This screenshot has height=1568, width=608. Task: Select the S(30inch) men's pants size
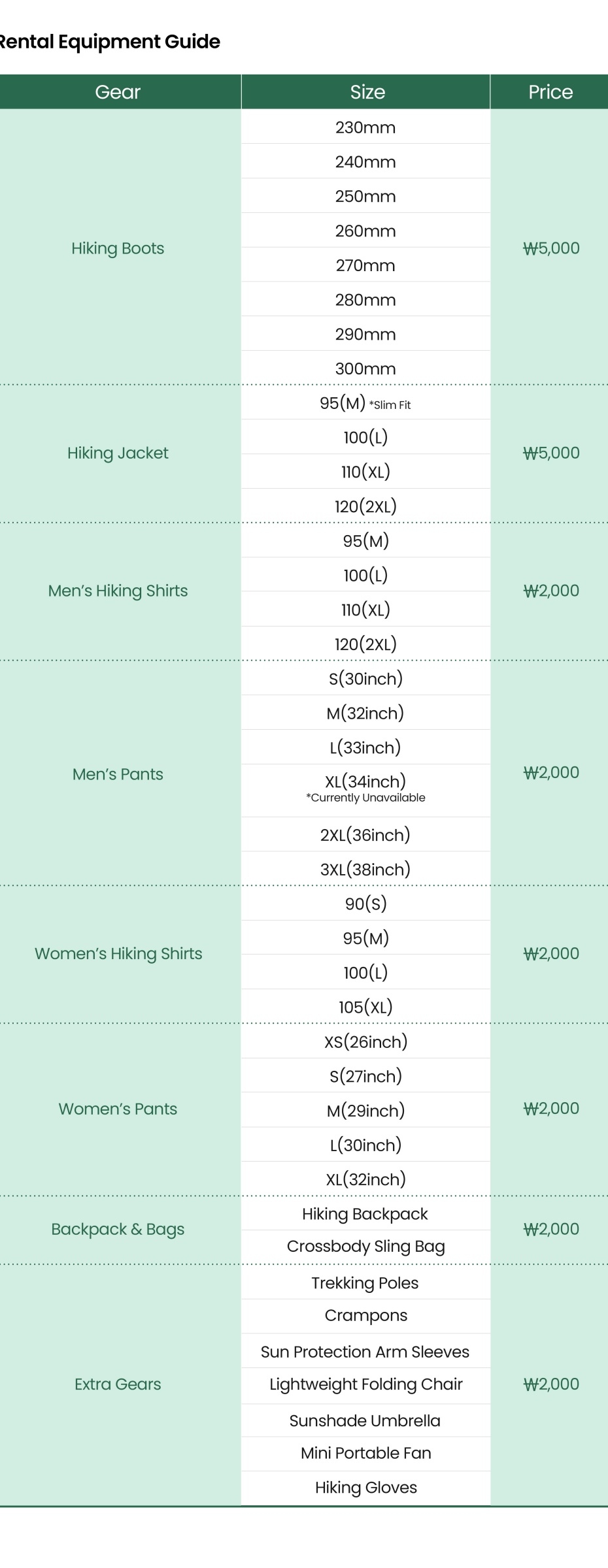(x=365, y=679)
